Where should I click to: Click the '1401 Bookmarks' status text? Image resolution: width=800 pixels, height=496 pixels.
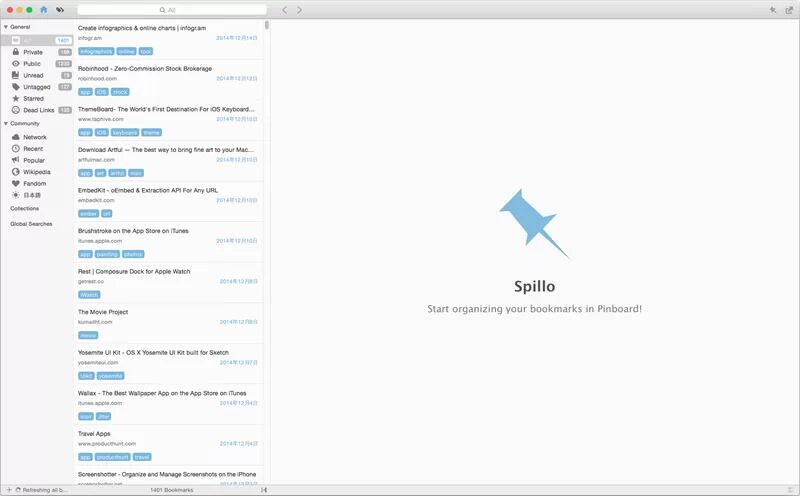171,490
